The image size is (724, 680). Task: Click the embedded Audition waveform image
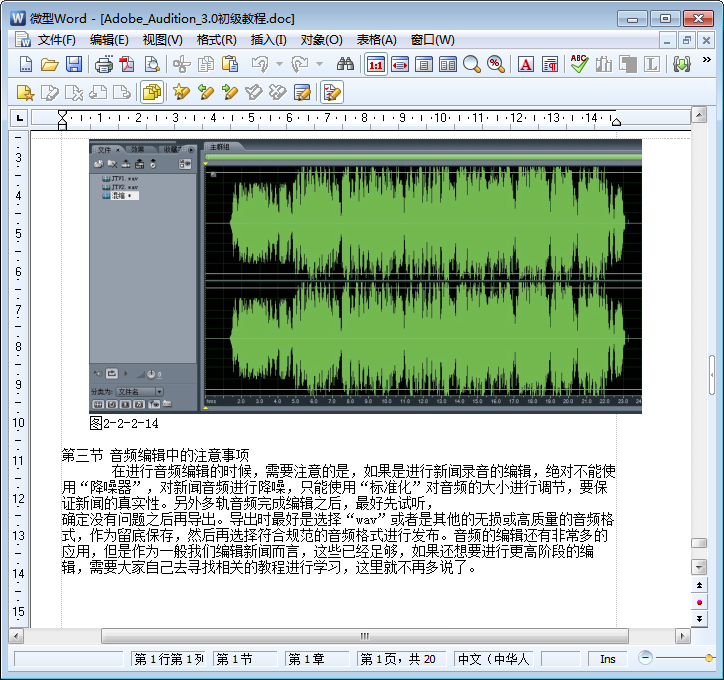coord(365,276)
